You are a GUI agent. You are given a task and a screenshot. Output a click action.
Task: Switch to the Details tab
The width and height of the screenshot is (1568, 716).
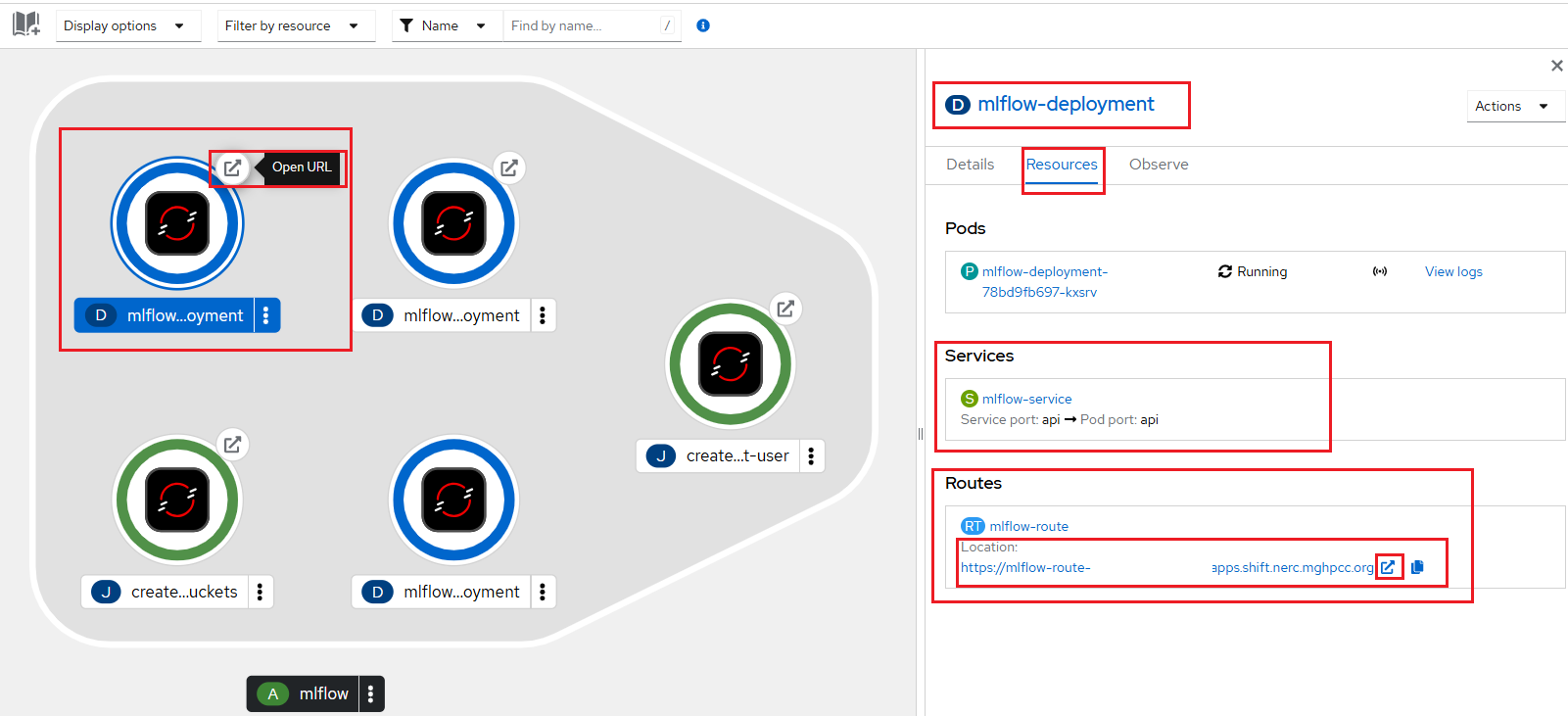(x=971, y=165)
